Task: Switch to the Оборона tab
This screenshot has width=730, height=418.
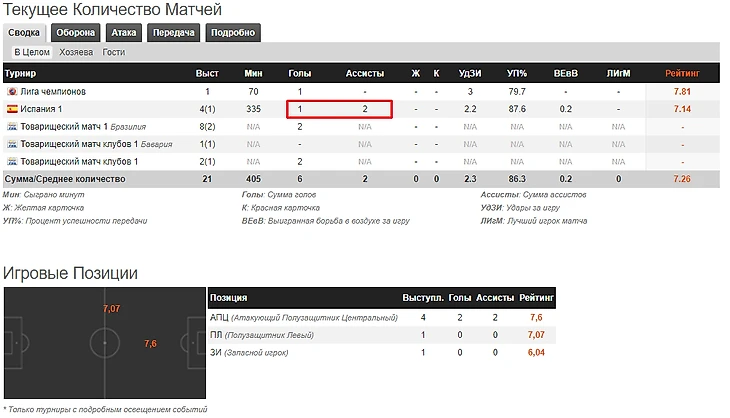Action: pyautogui.click(x=75, y=33)
